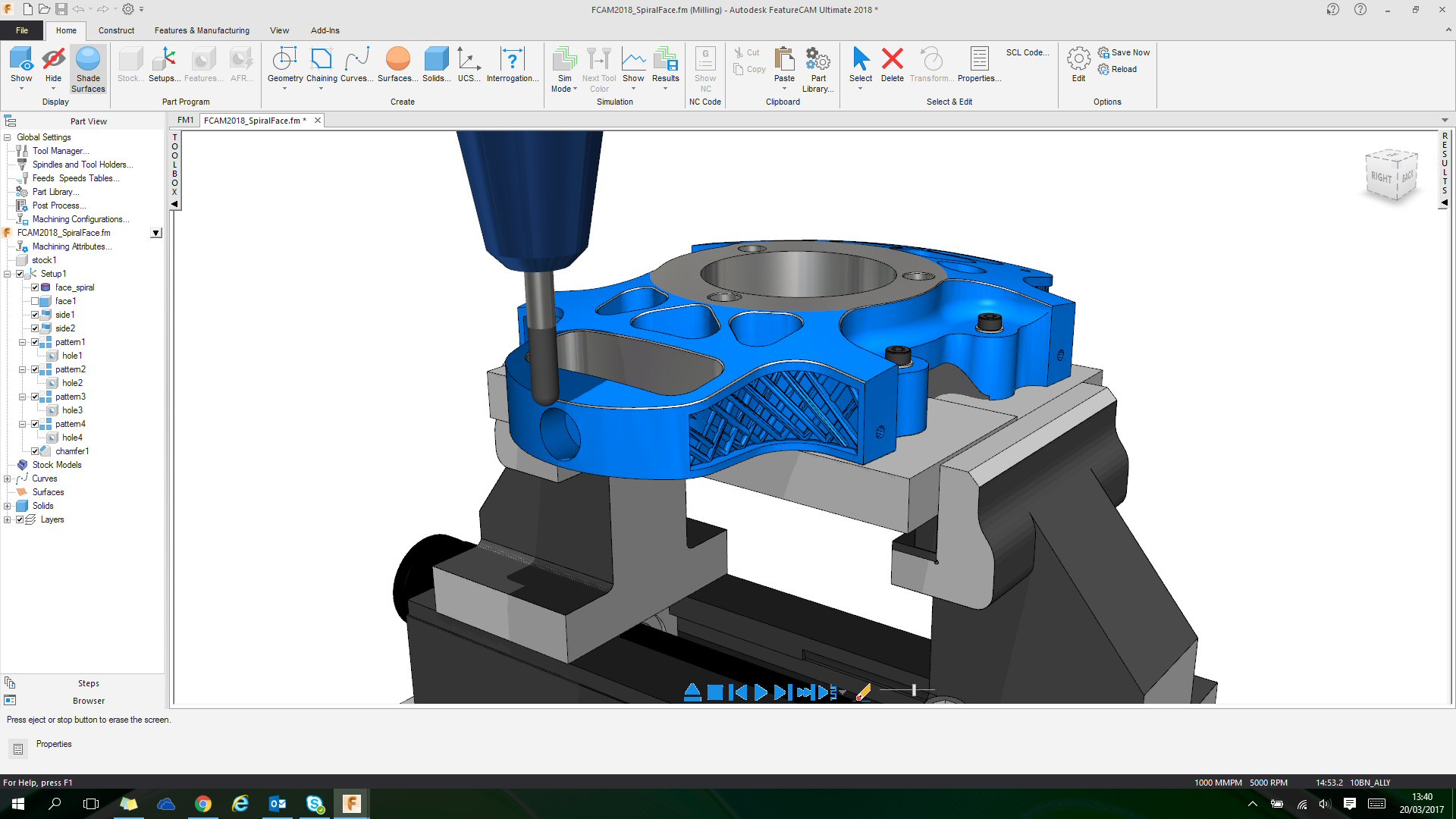Open the File menu
1456x819 pixels.
coord(22,30)
